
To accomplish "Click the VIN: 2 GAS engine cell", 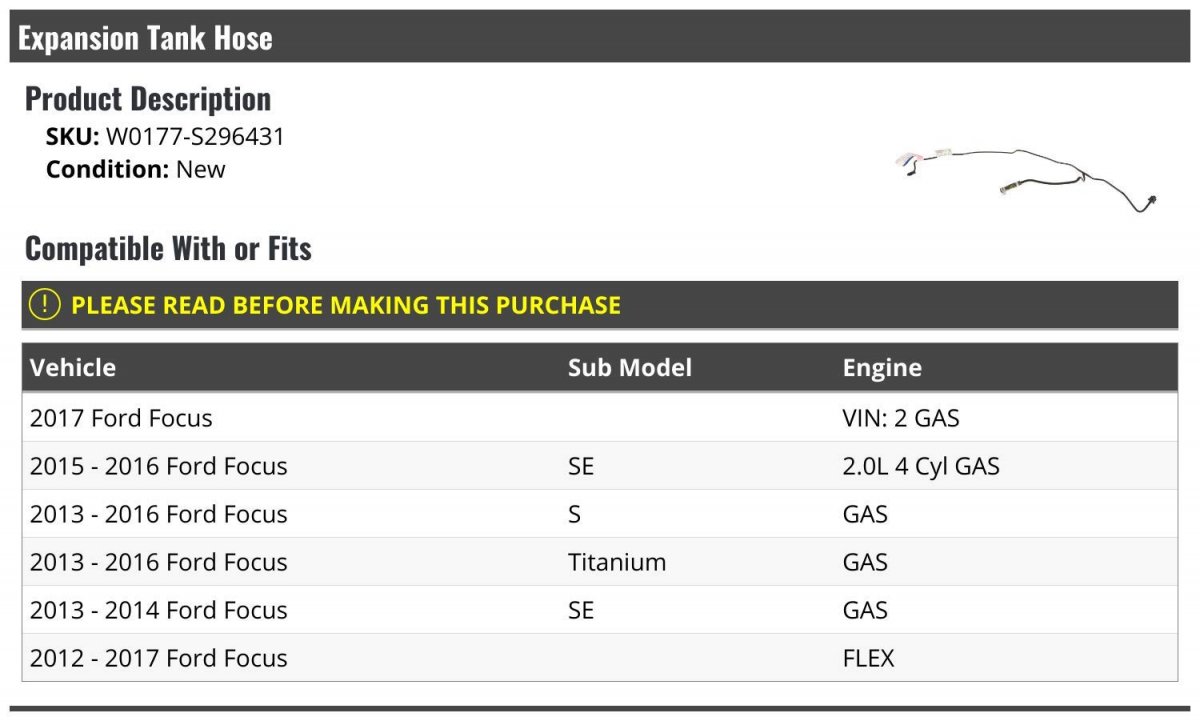I will tap(901, 418).
